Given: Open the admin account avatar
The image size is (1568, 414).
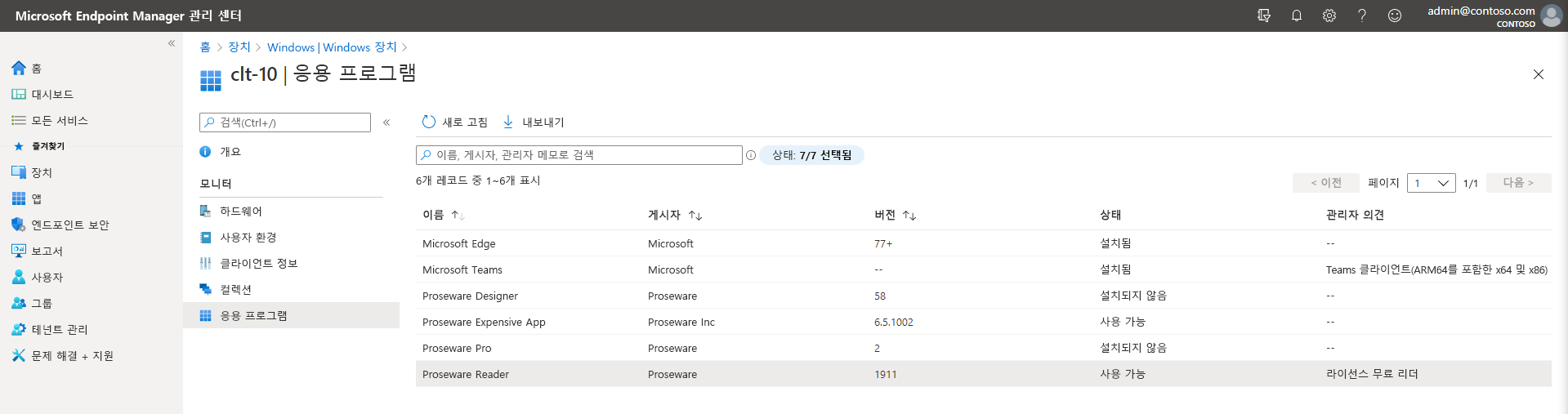Looking at the screenshot, I should pyautogui.click(x=1551, y=16).
